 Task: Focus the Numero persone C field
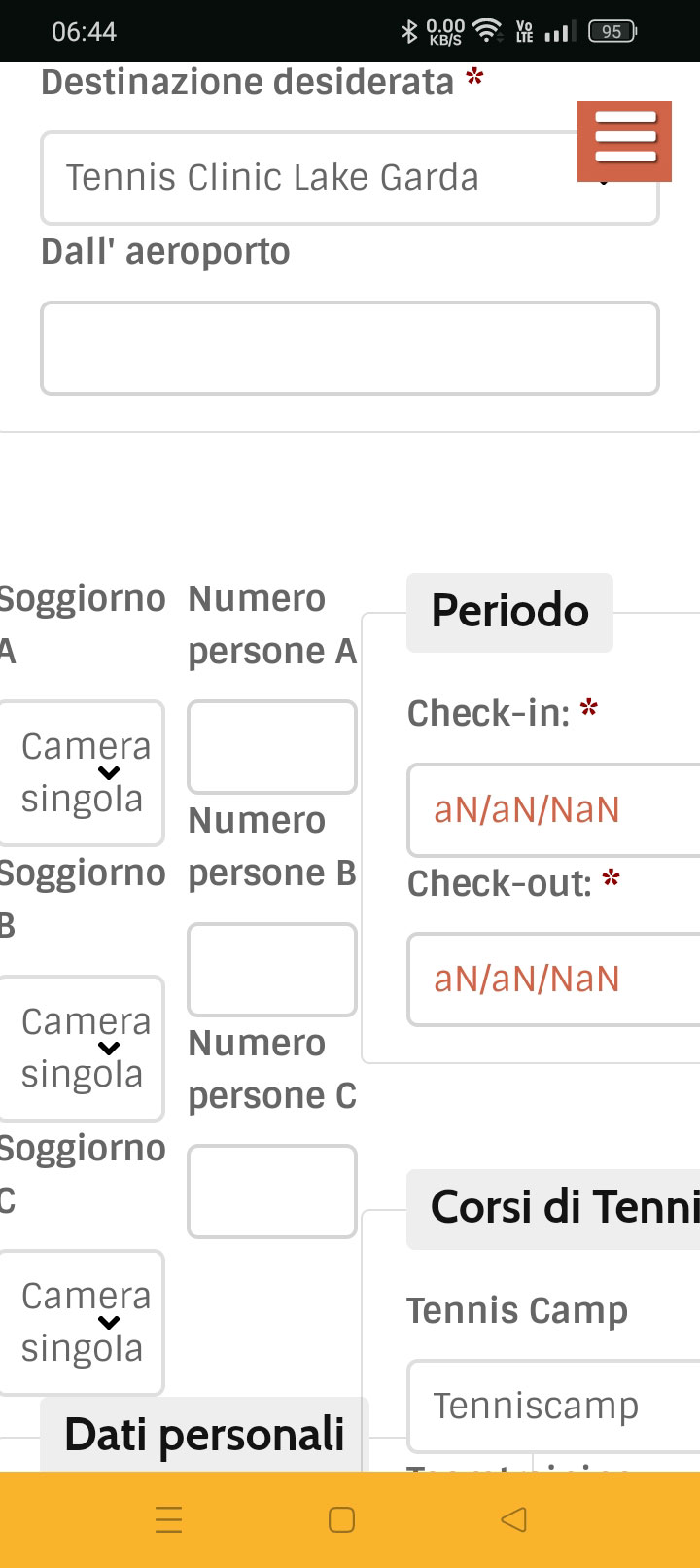click(271, 1192)
